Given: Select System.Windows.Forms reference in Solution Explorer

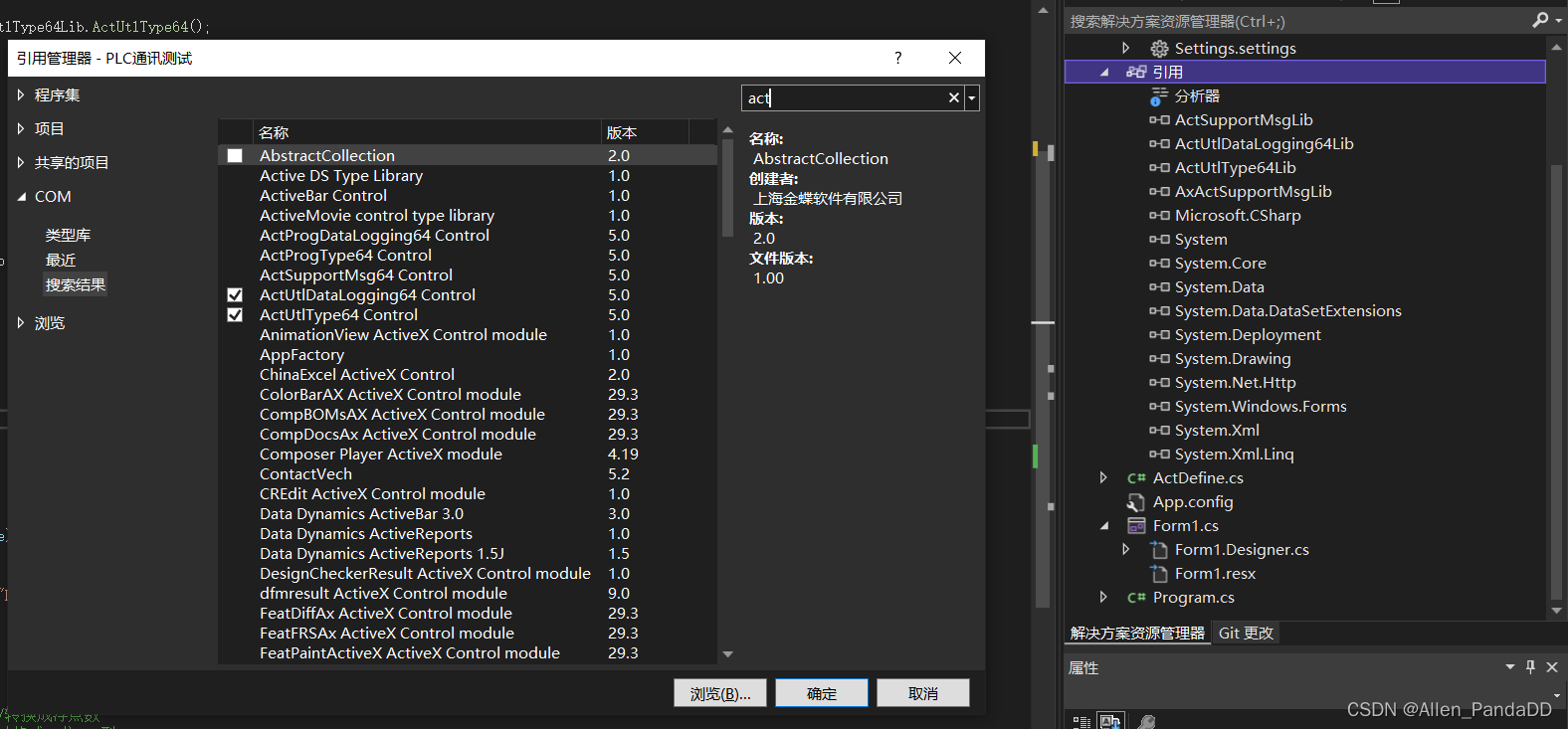Looking at the screenshot, I should pyautogui.click(x=1261, y=407).
